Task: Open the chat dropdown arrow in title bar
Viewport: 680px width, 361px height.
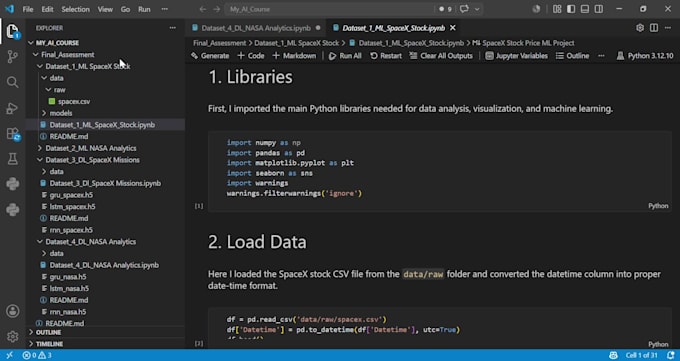Action: pos(477,9)
